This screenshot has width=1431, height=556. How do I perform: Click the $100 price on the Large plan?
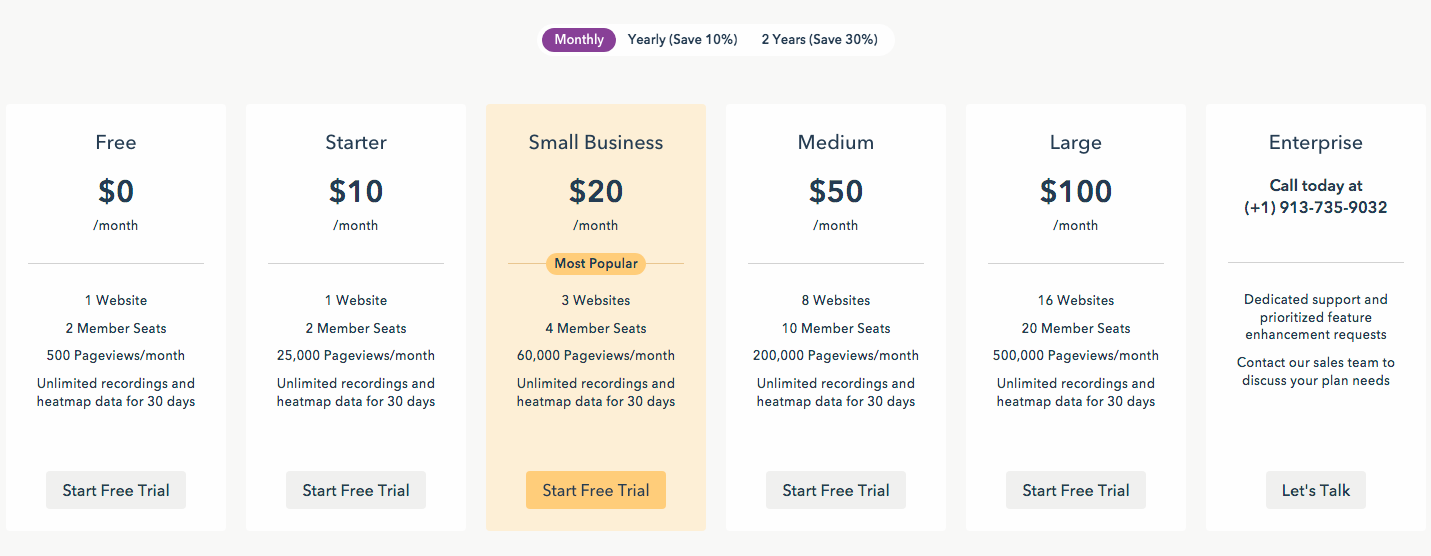click(x=1076, y=190)
